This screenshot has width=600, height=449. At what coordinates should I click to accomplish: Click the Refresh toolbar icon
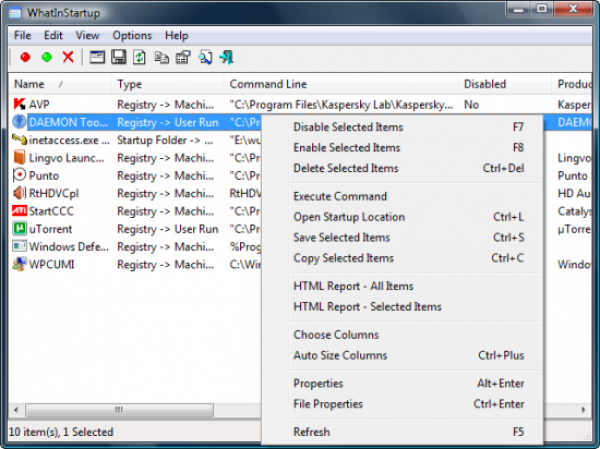pyautogui.click(x=140, y=57)
